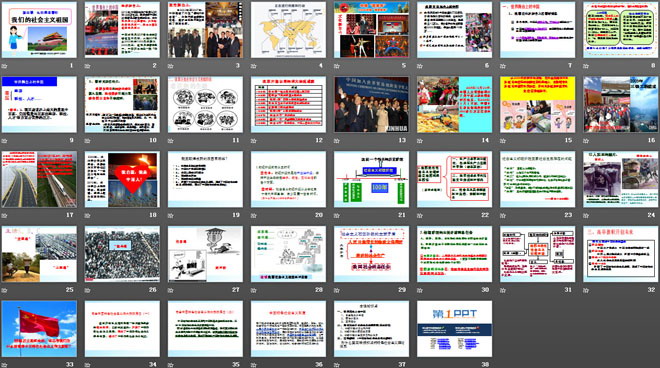Click the animation star icon below slide 22

tap(420, 216)
